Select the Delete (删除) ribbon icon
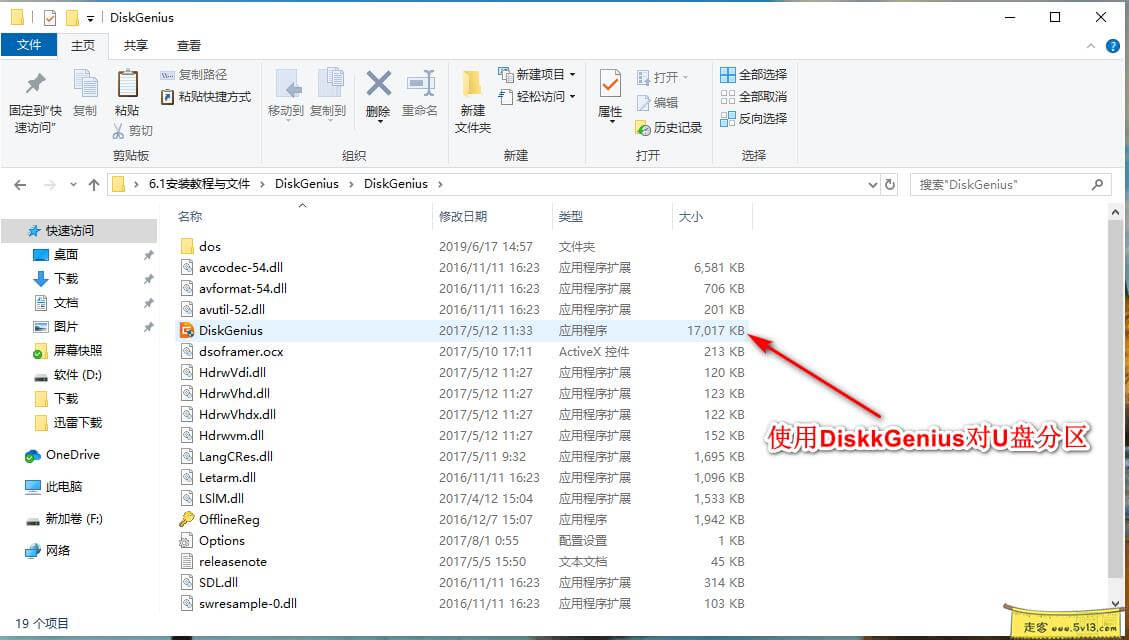This screenshot has width=1129, height=640. click(x=378, y=95)
